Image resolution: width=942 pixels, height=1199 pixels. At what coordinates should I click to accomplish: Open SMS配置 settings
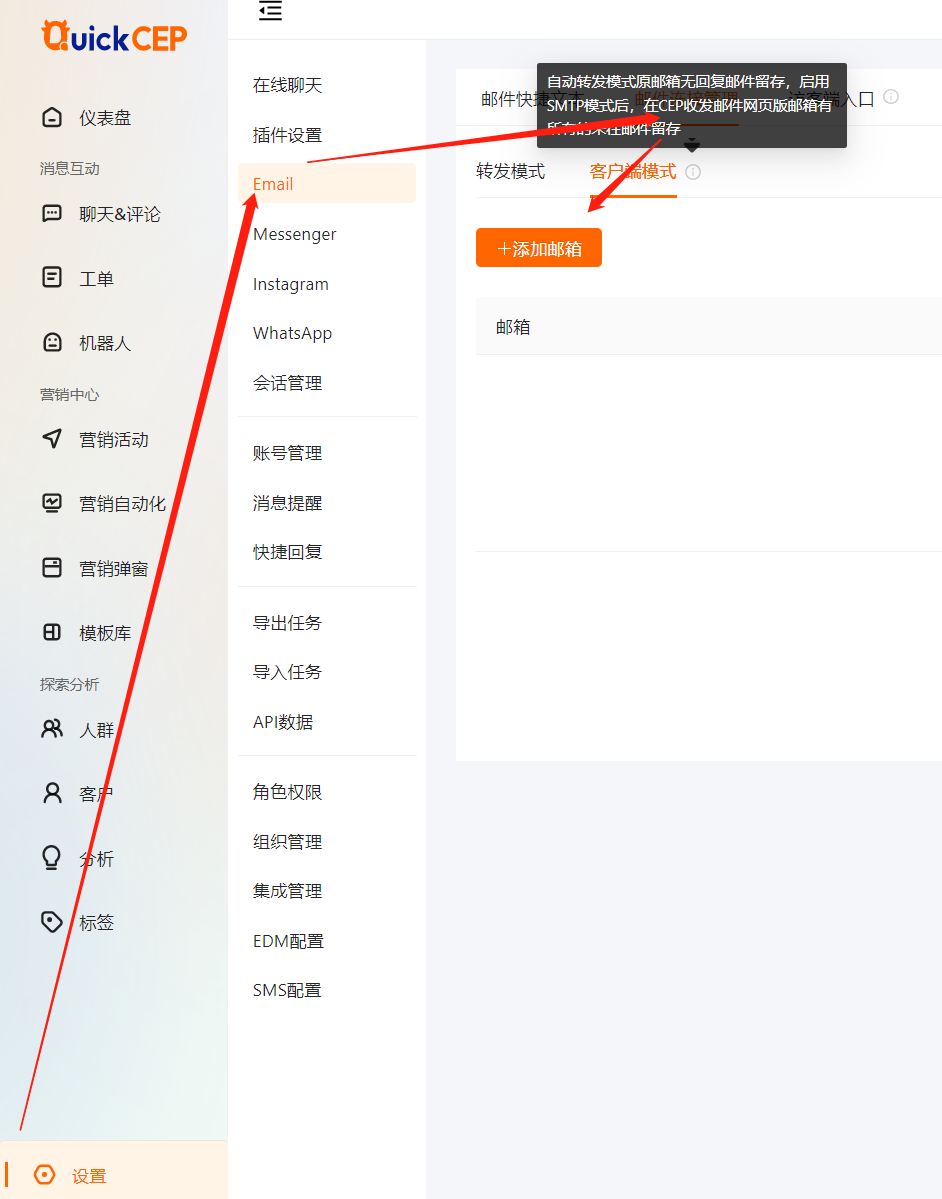pos(287,990)
